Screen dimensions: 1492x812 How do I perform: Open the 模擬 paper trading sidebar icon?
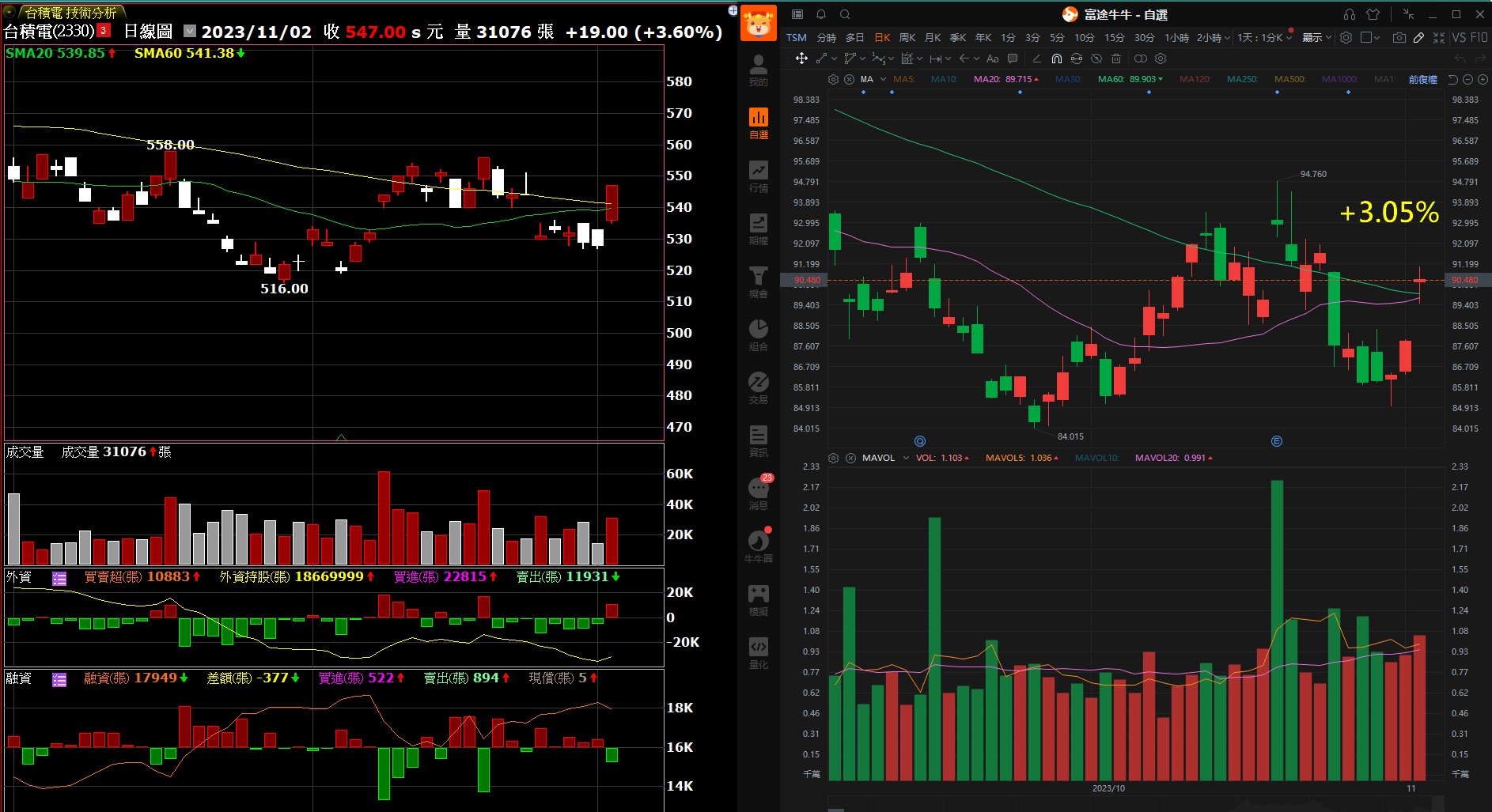coord(758,599)
